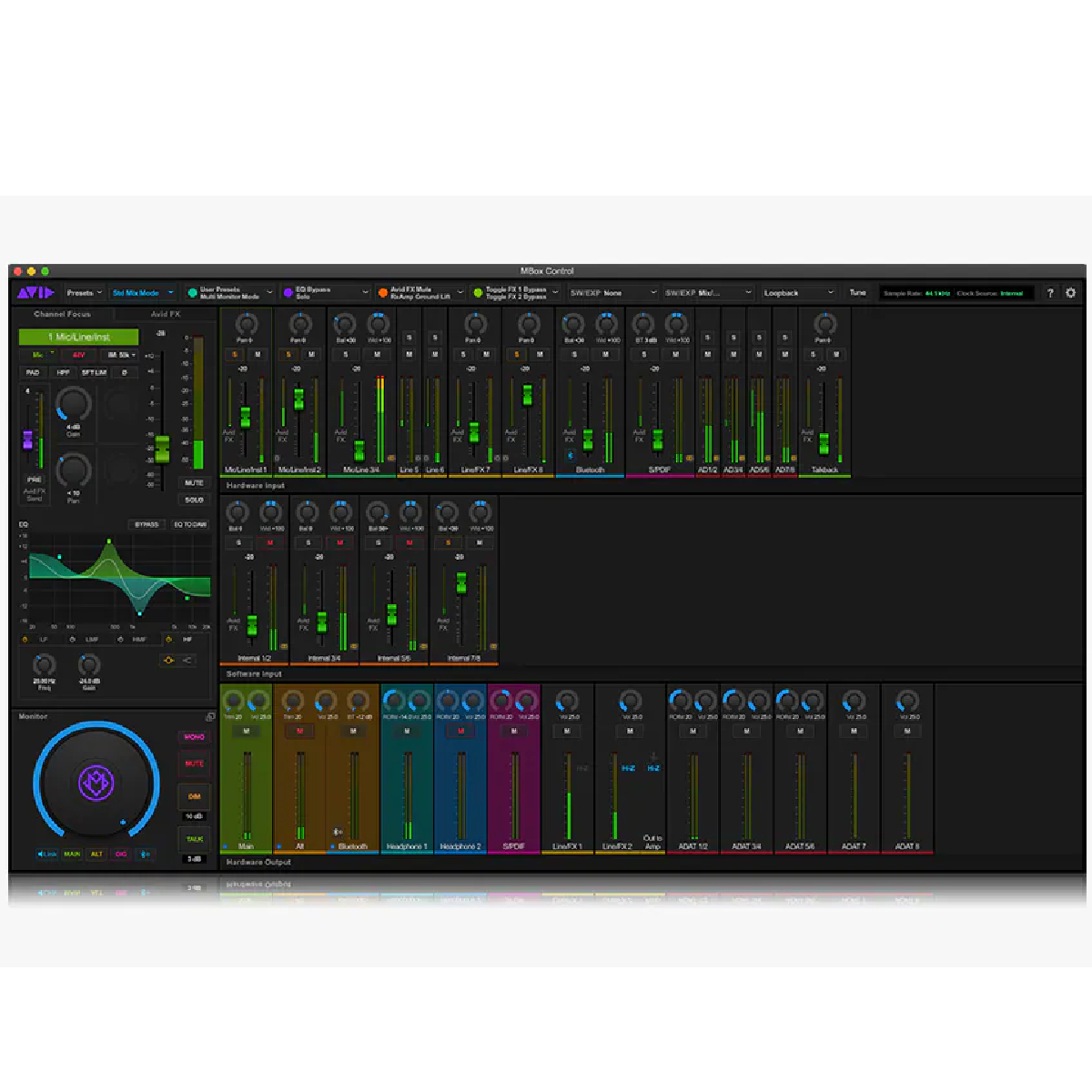The height and width of the screenshot is (1092, 1092).
Task: Switch to the Avid FX tab
Action: point(166,314)
